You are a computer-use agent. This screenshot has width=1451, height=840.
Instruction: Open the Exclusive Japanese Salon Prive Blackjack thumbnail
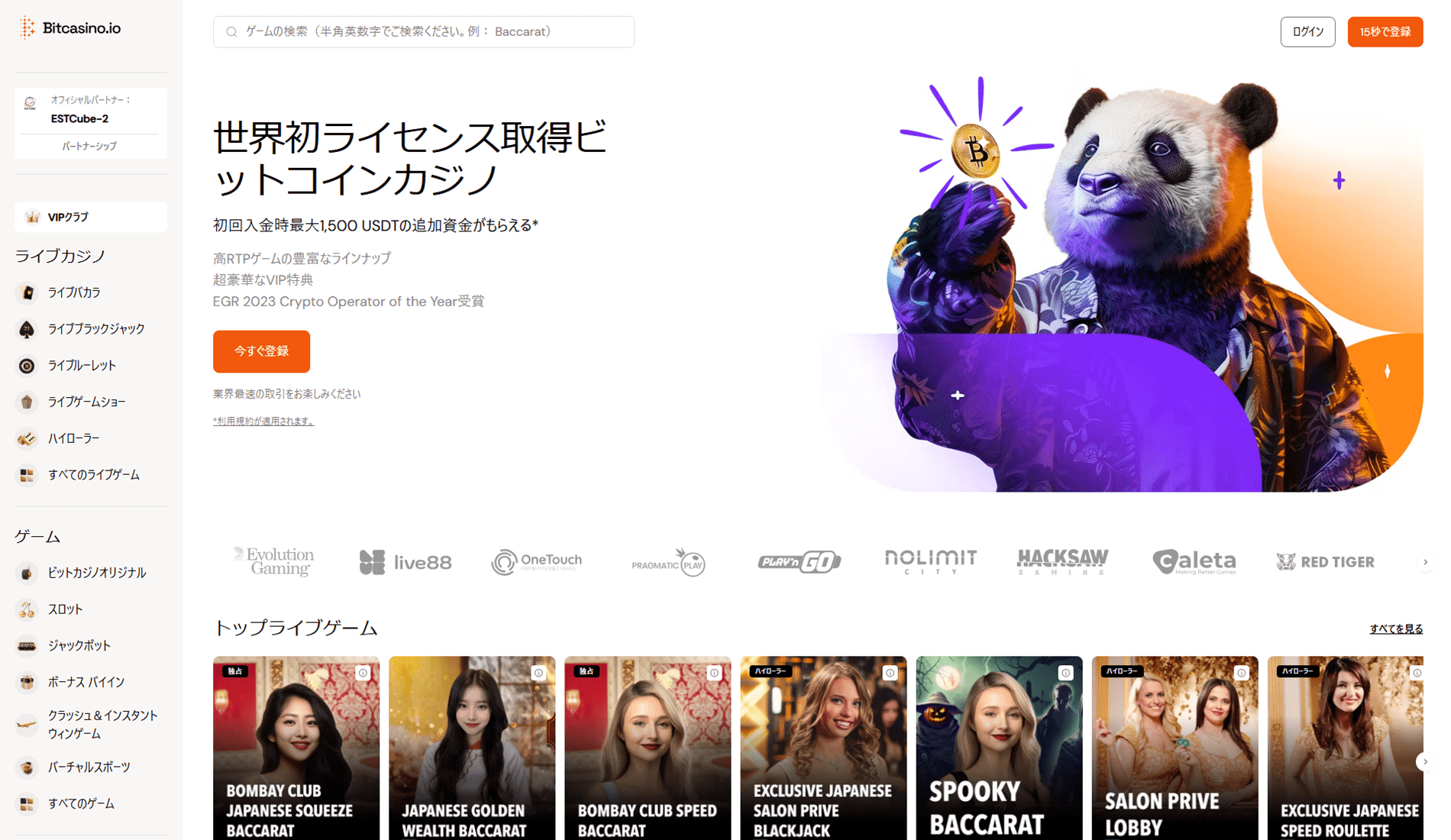pyautogui.click(x=823, y=748)
